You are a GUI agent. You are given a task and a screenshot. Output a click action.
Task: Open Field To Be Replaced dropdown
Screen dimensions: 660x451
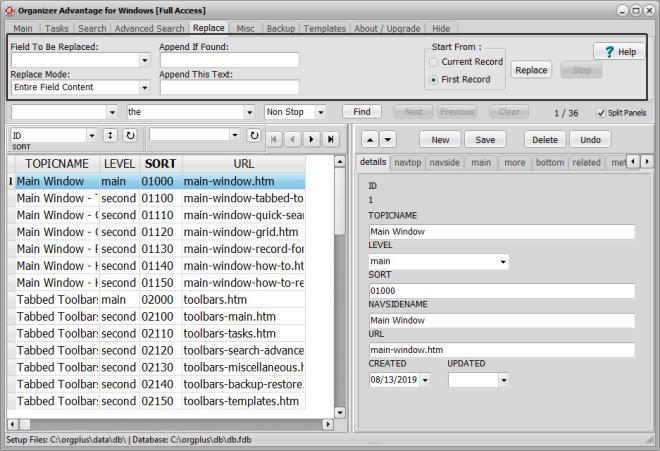(144, 60)
